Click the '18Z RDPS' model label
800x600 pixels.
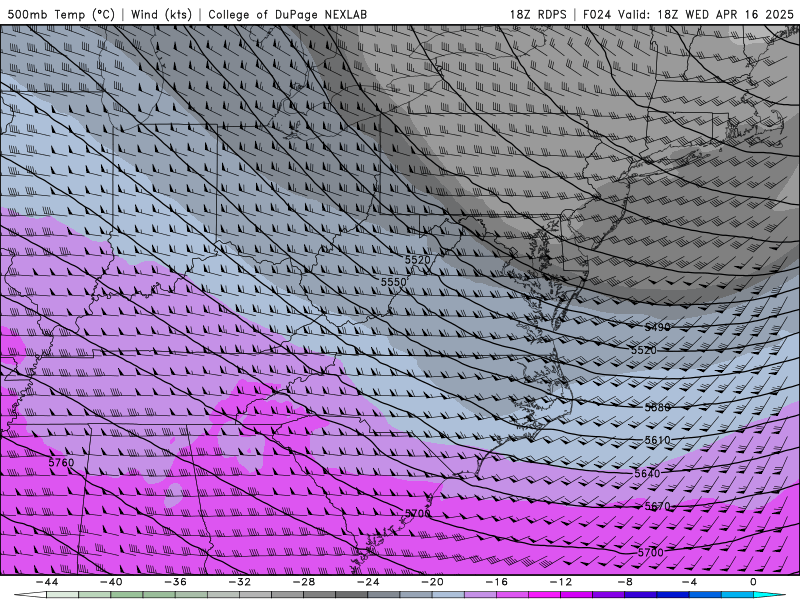point(538,14)
